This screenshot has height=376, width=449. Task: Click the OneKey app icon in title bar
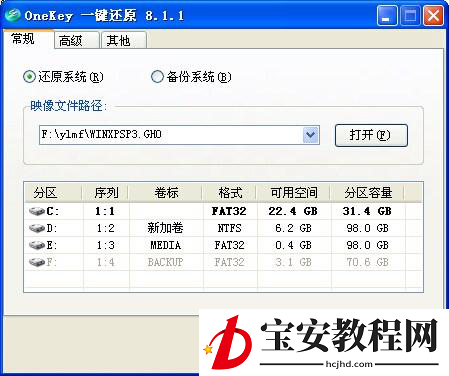[13, 15]
